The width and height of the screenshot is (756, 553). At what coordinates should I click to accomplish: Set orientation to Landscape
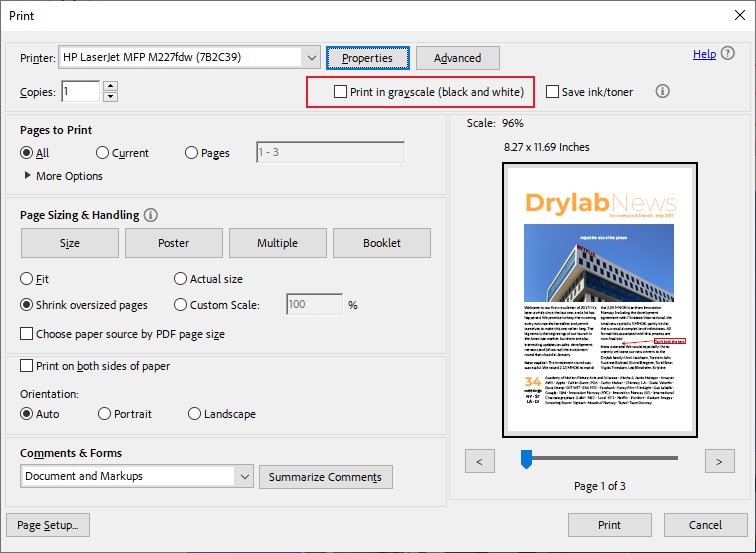(194, 414)
